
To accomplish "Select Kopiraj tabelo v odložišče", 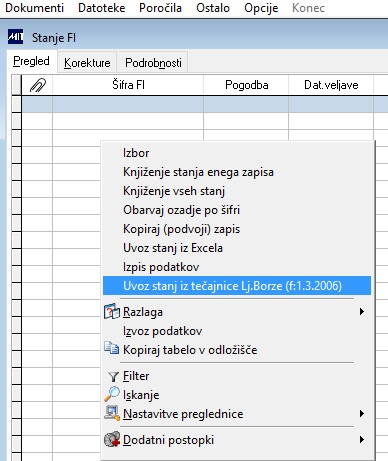I will pos(237,350).
